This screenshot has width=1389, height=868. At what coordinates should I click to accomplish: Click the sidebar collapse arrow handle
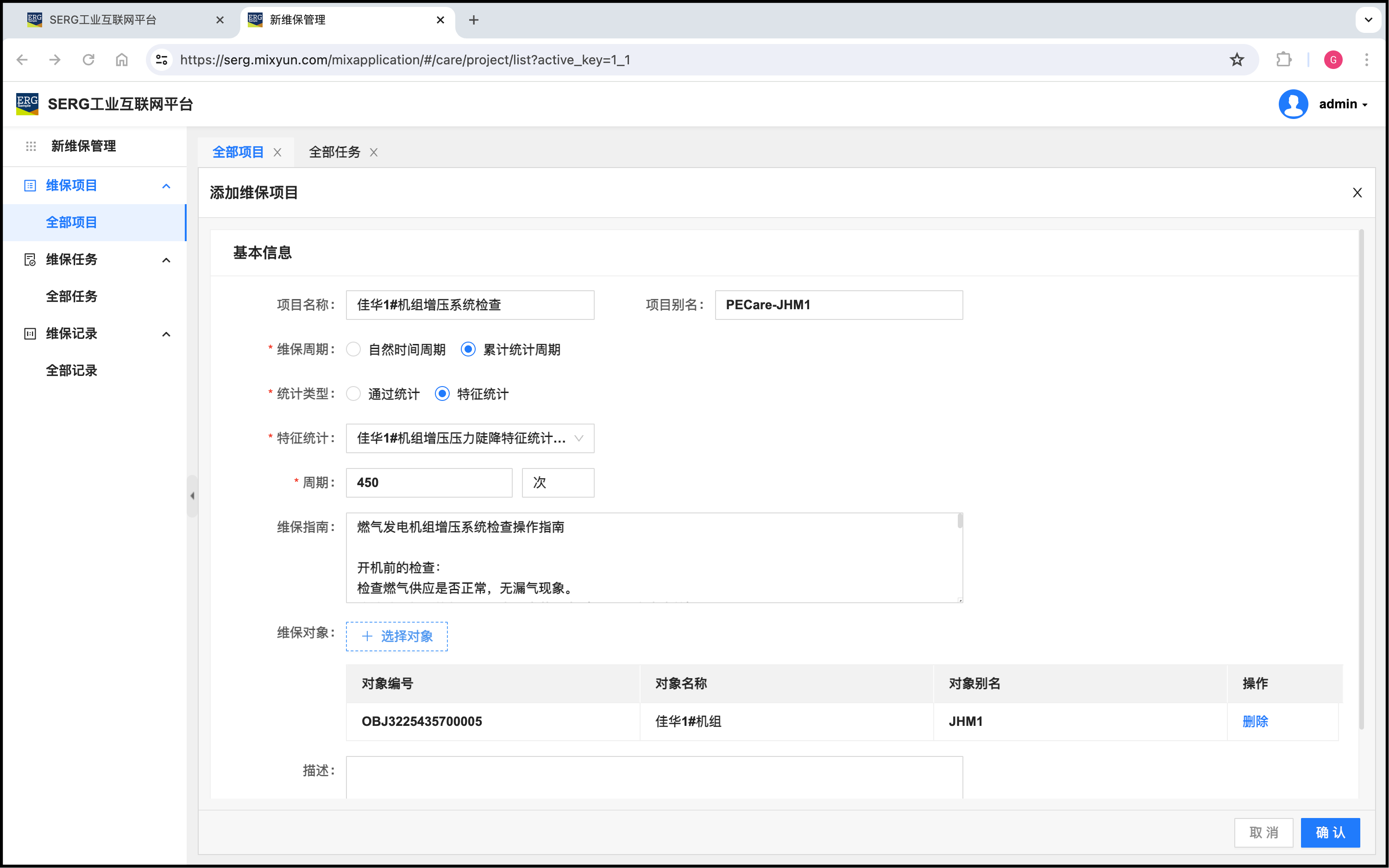[192, 496]
